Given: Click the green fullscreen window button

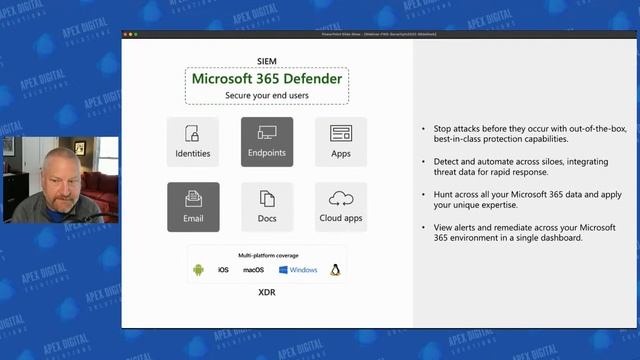Looking at the screenshot, I should tap(136, 34).
